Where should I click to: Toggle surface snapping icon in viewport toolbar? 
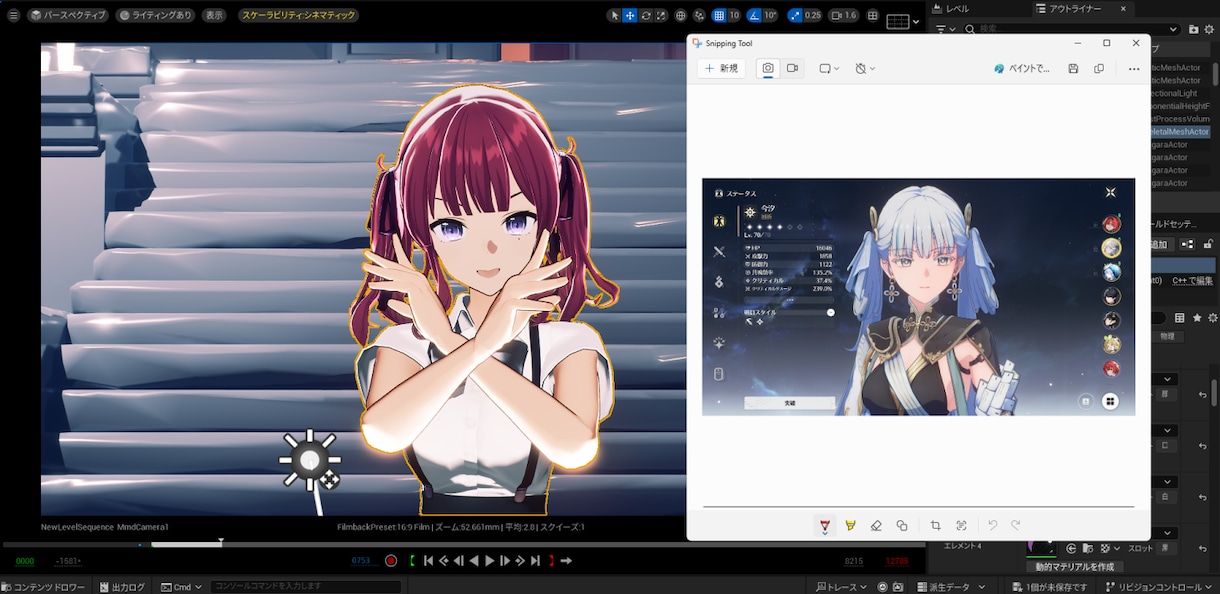pyautogui.click(x=699, y=16)
